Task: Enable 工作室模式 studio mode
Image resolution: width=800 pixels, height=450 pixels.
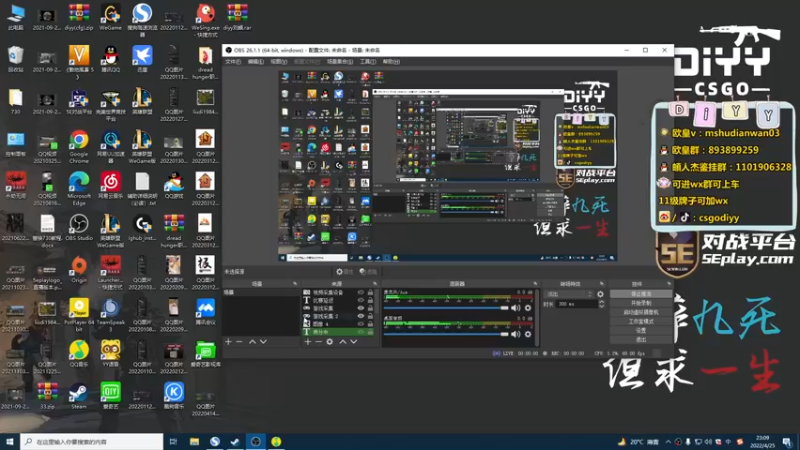Action: [x=641, y=321]
